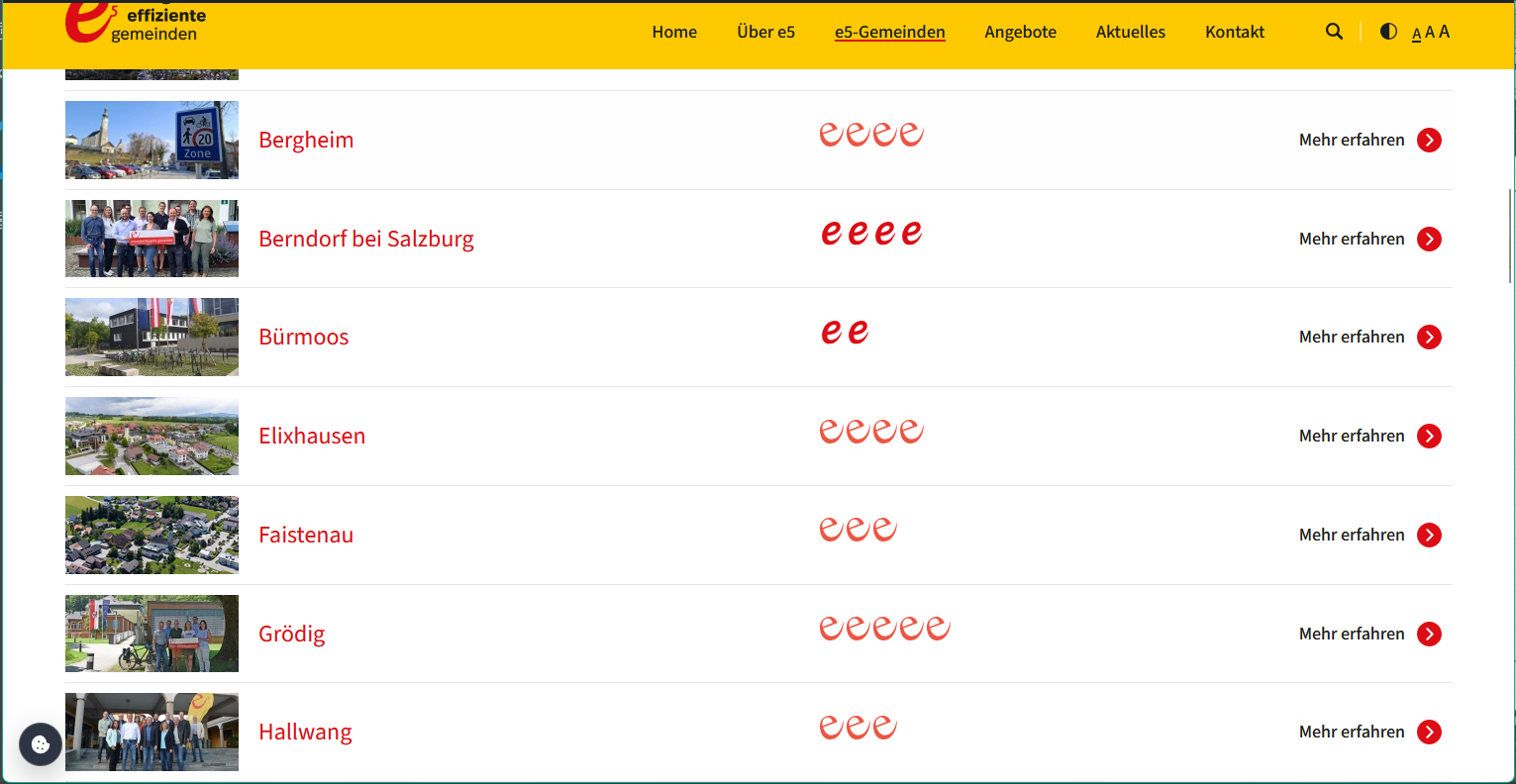Open cookie settings button
Viewport: 1516px width, 784px height.
(41, 744)
